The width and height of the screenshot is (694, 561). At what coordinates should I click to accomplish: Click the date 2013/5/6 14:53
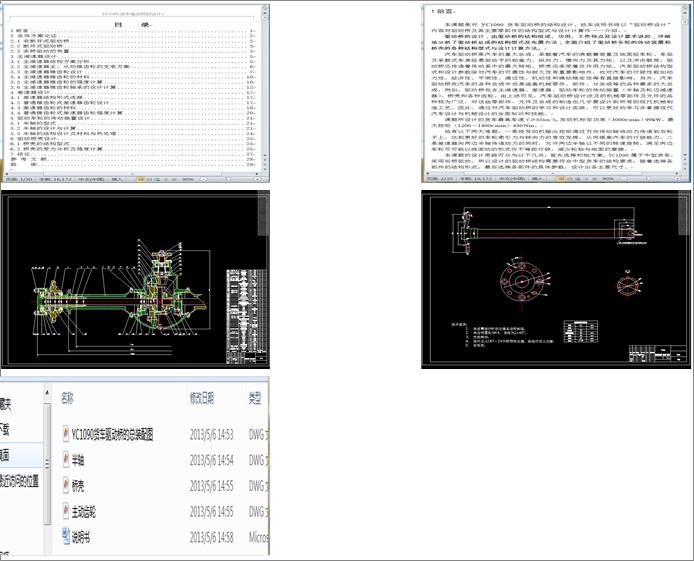point(212,434)
